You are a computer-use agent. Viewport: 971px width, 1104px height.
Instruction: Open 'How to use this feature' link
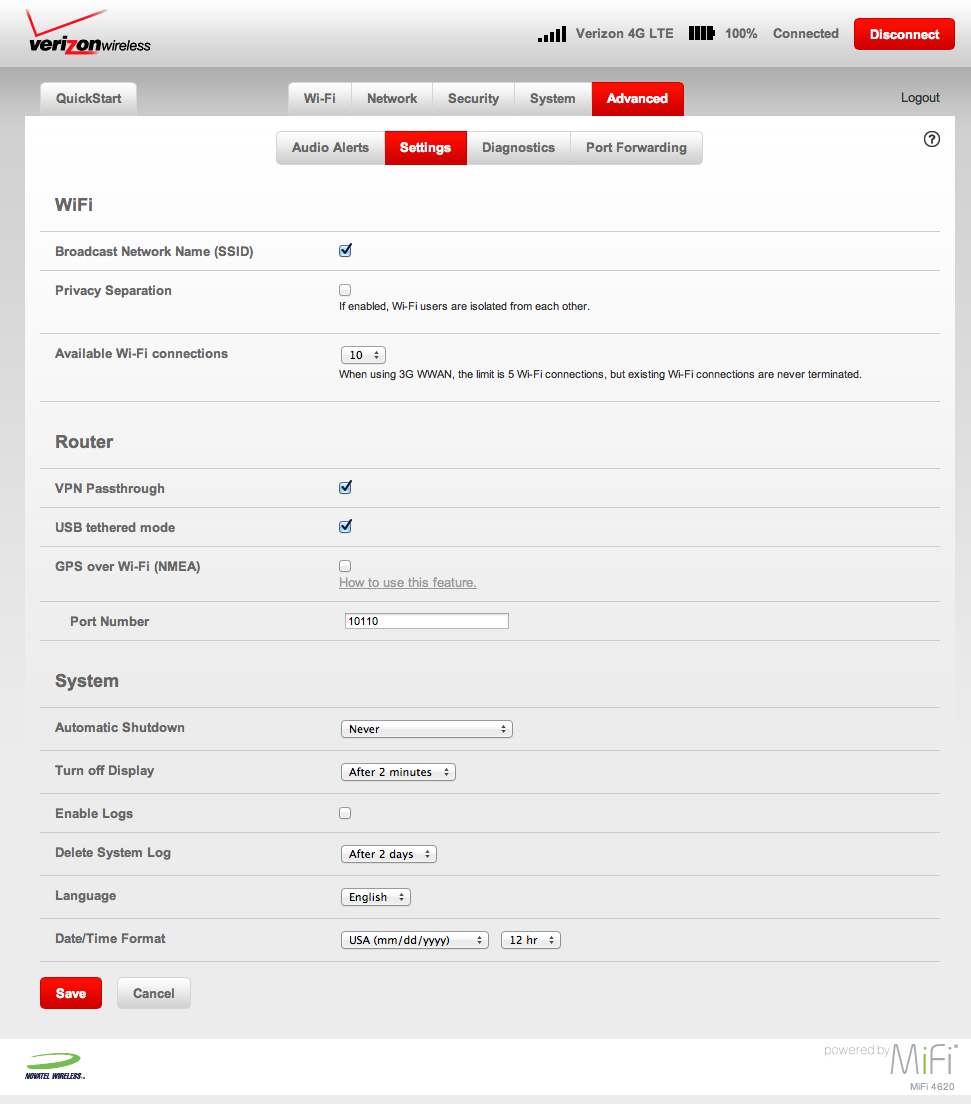(408, 583)
